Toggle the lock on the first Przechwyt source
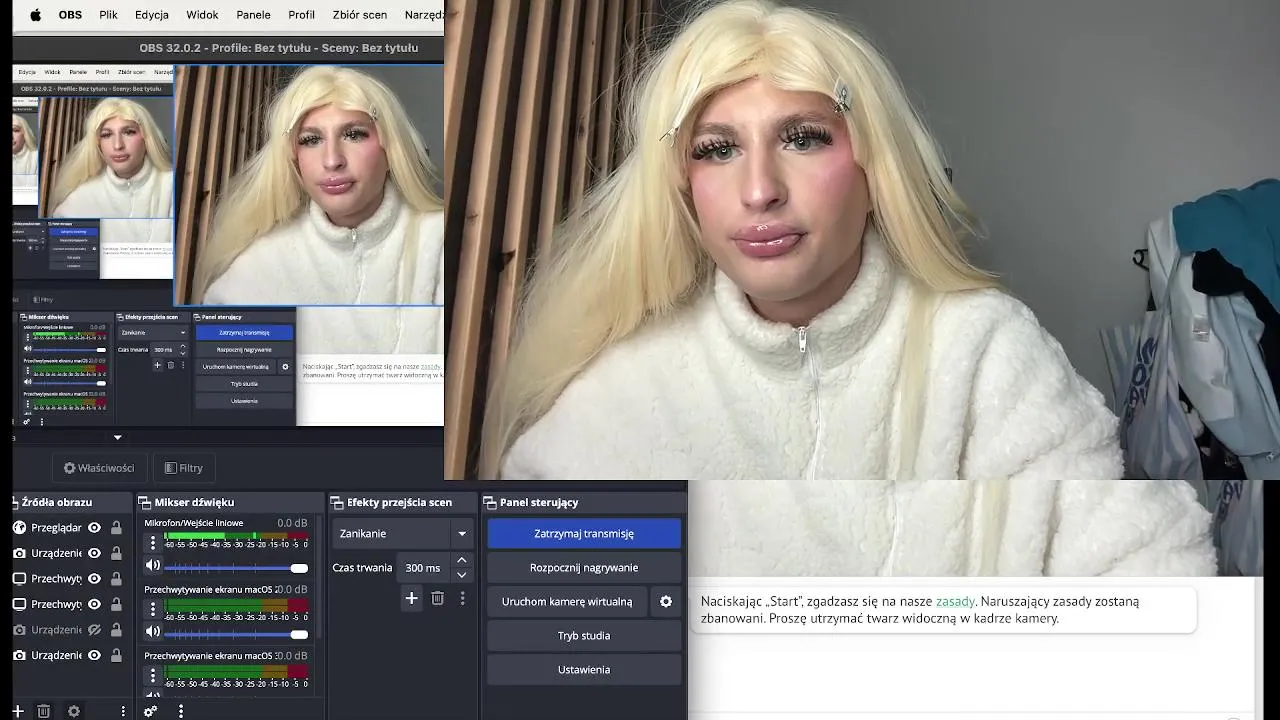Viewport: 1280px width, 720px height. [116, 579]
